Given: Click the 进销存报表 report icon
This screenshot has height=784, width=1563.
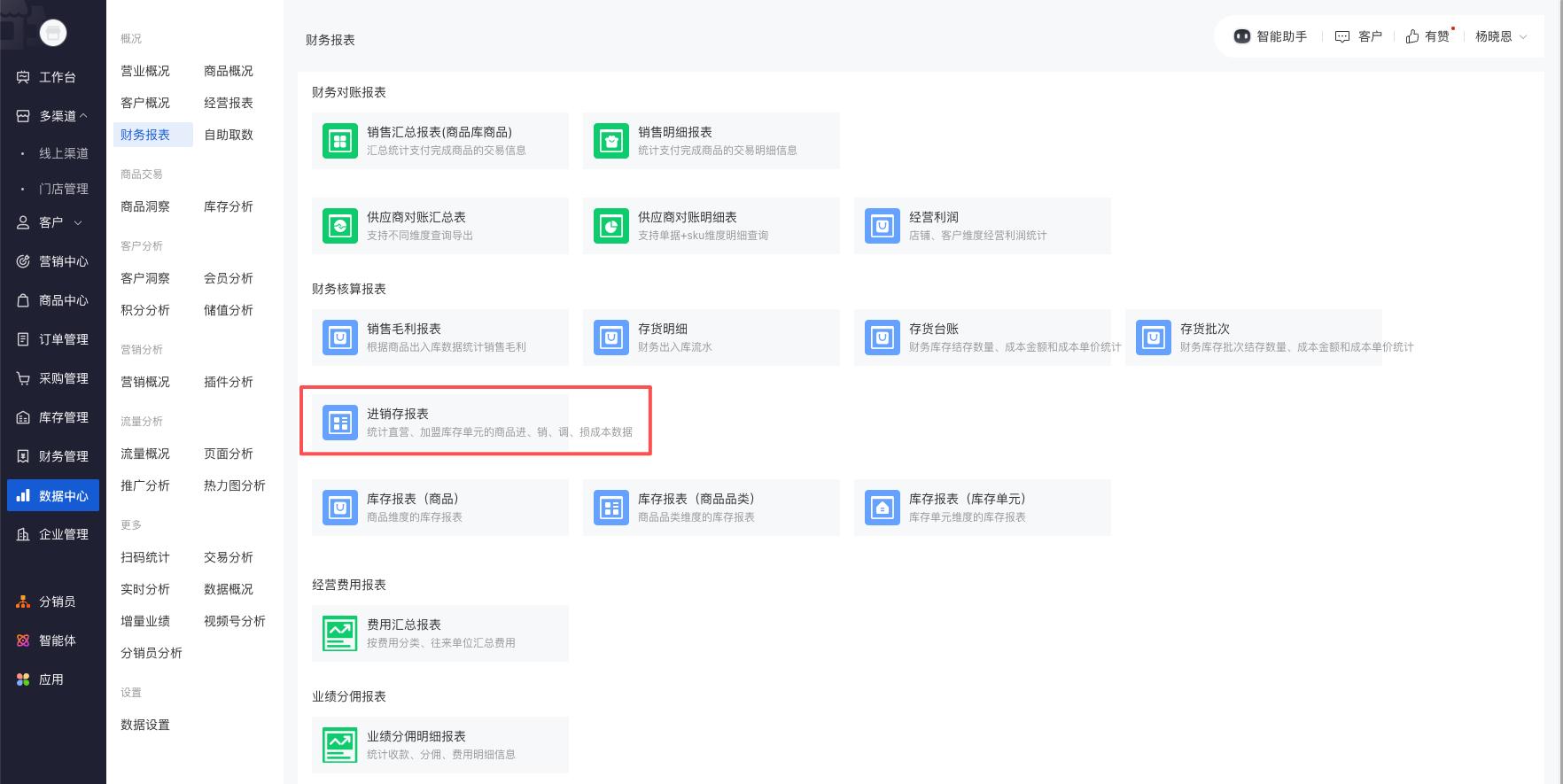Looking at the screenshot, I should (x=340, y=423).
